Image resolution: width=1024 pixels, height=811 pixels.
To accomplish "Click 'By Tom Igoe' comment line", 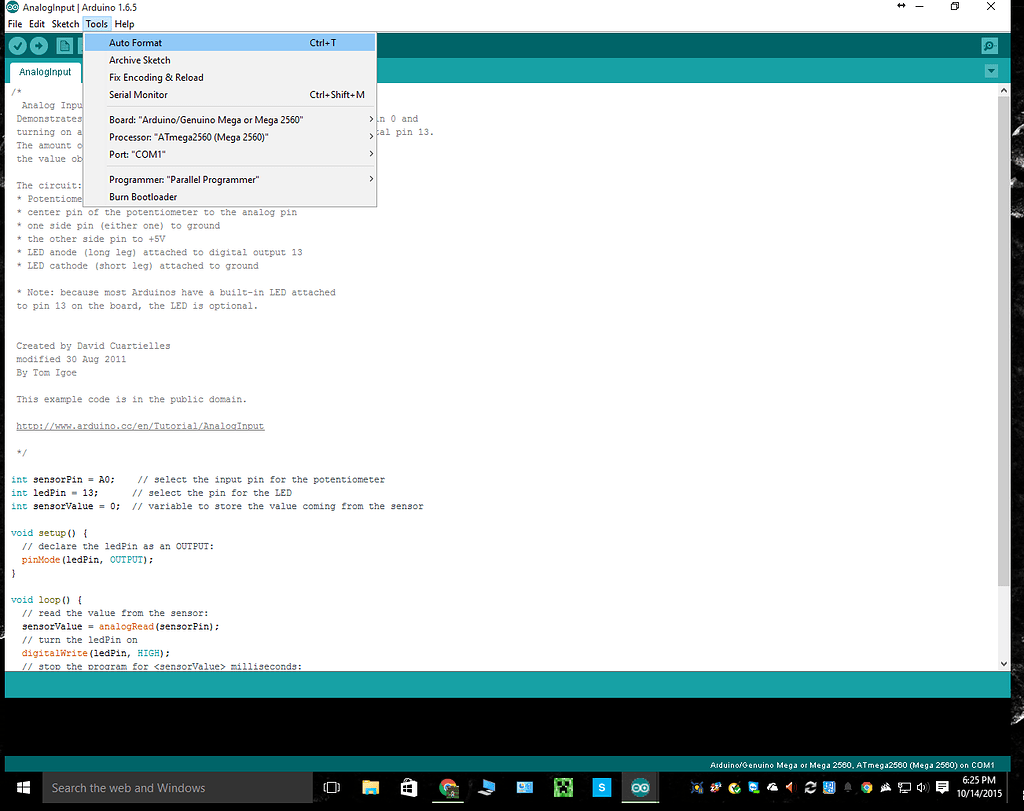I will coord(46,373).
